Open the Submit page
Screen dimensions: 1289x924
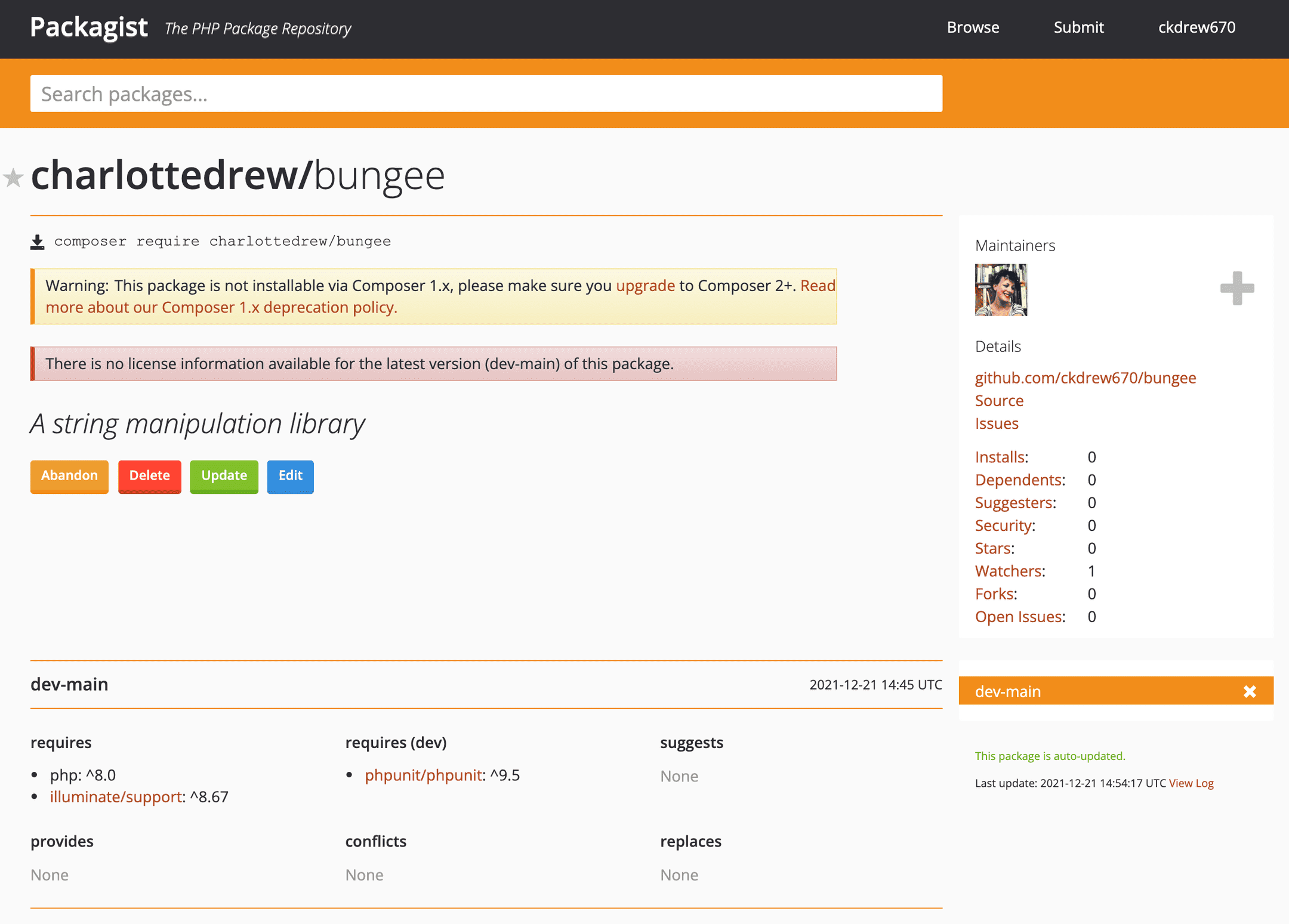point(1078,27)
